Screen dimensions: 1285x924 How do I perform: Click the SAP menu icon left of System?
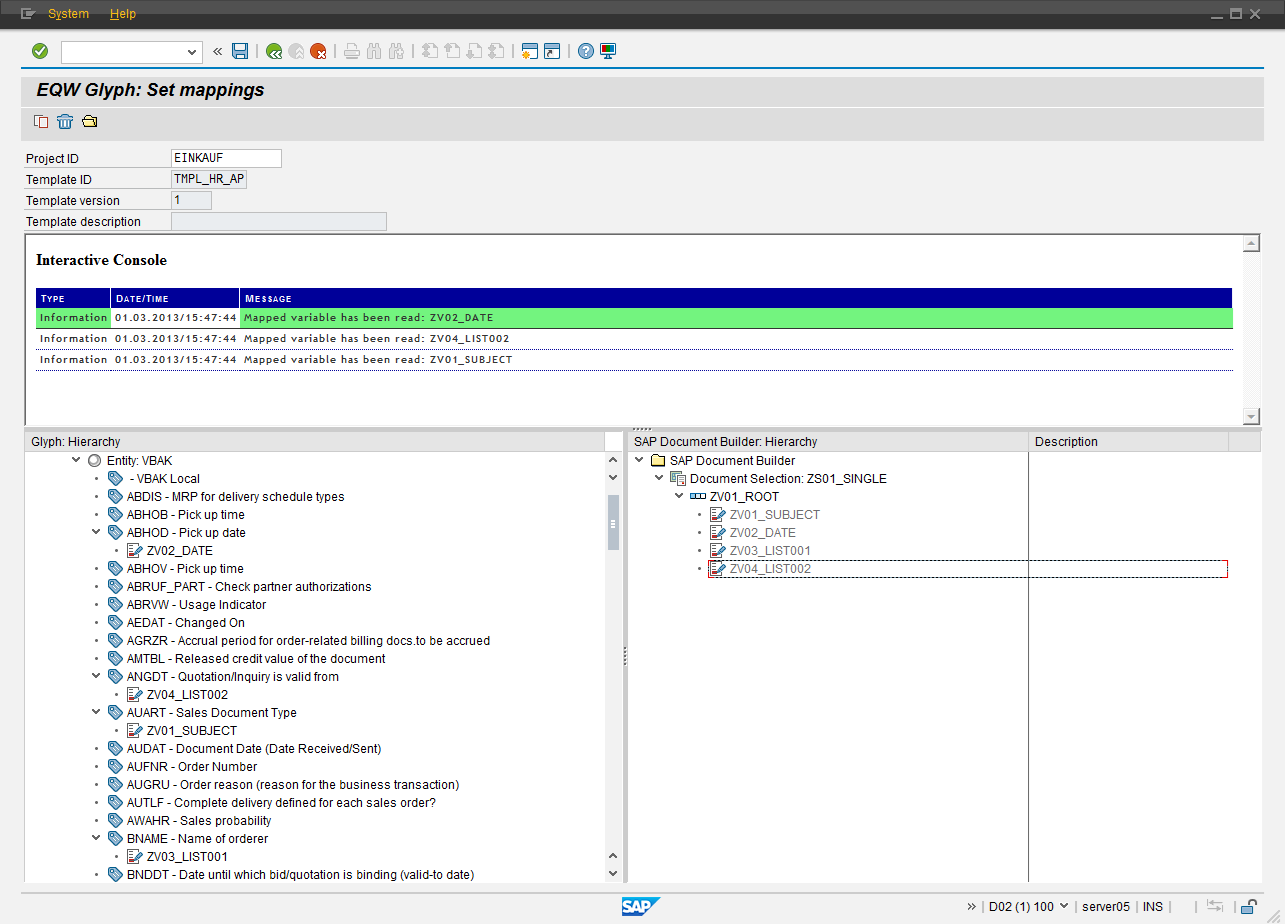coord(28,14)
